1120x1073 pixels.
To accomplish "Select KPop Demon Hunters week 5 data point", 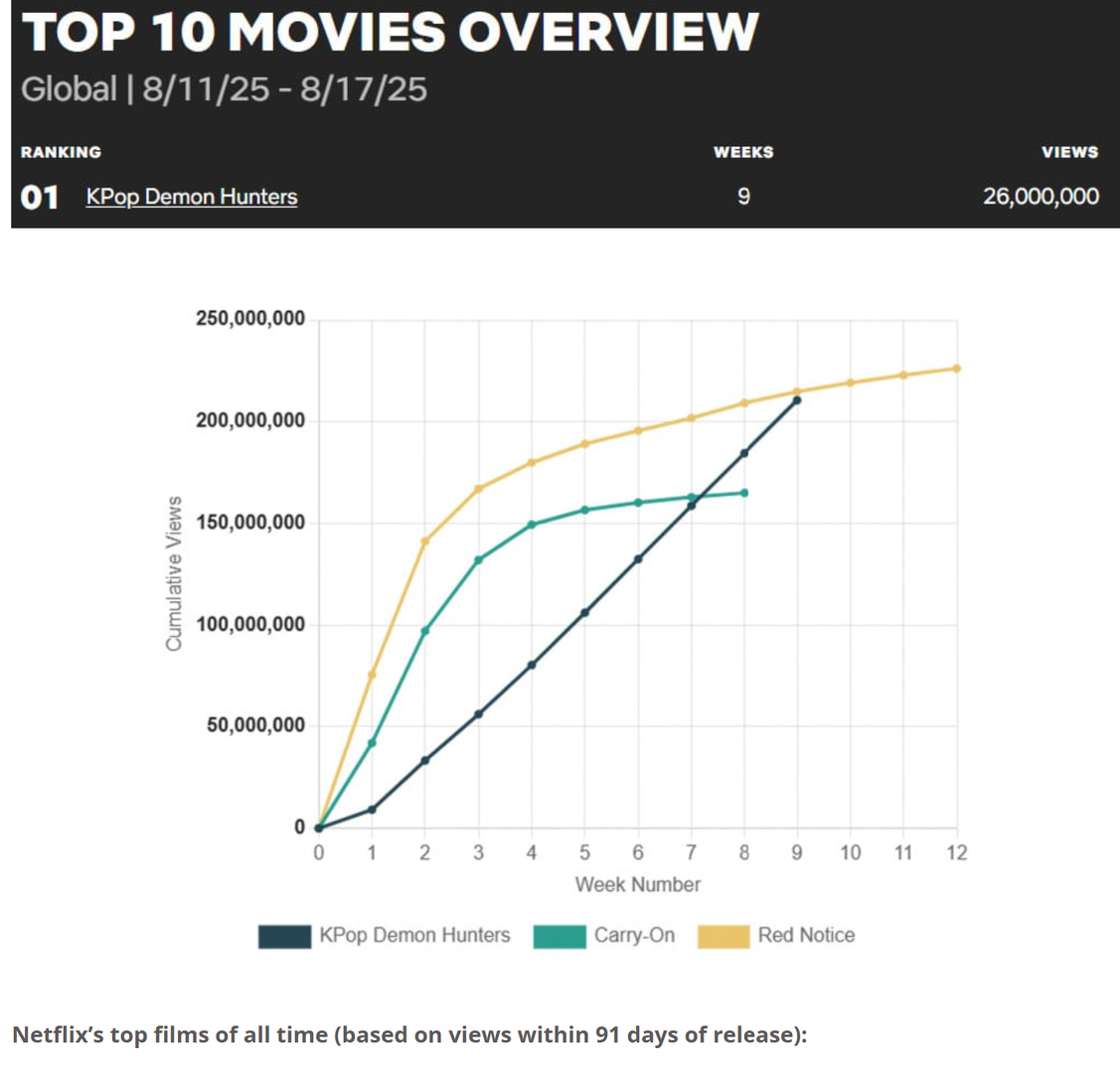I will pos(584,613).
